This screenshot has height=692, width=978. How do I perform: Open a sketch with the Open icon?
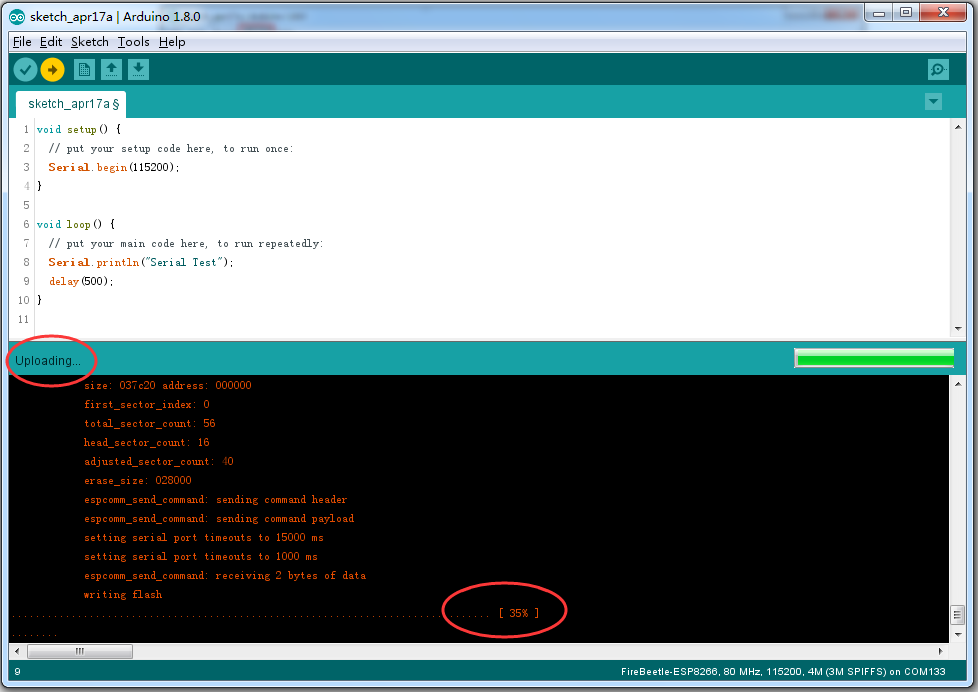[x=111, y=69]
